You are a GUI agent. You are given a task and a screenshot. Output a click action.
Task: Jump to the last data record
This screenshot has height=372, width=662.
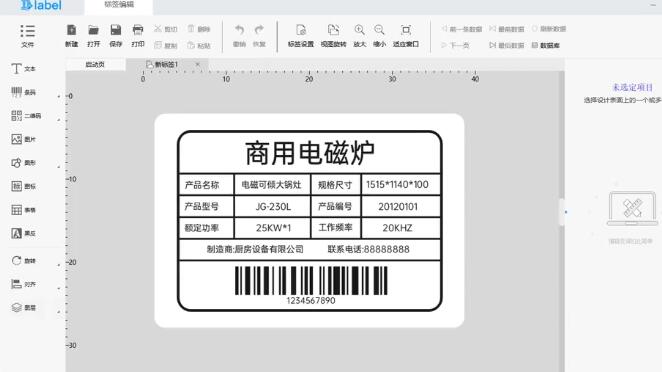[507, 45]
